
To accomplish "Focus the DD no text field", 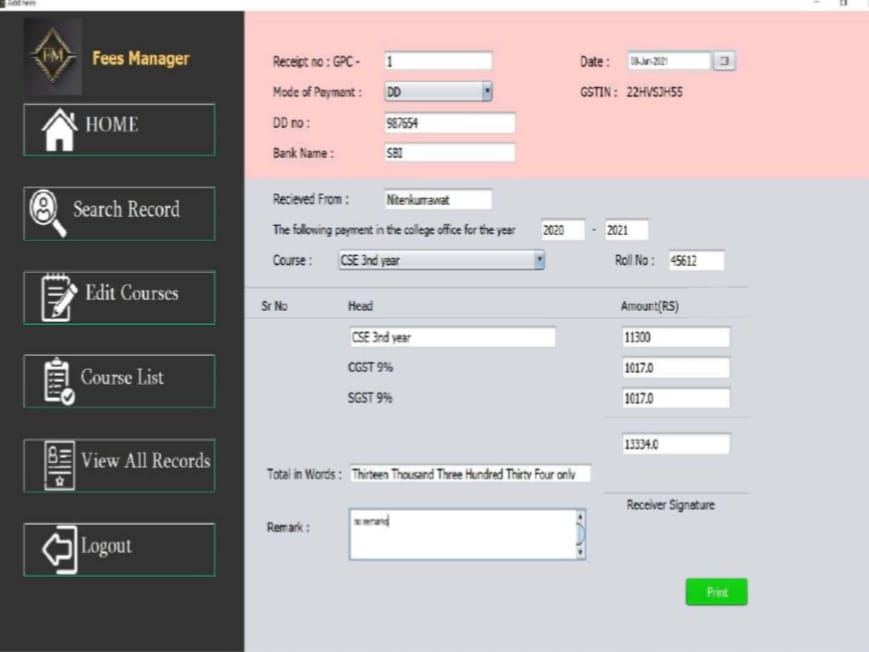I will (449, 123).
